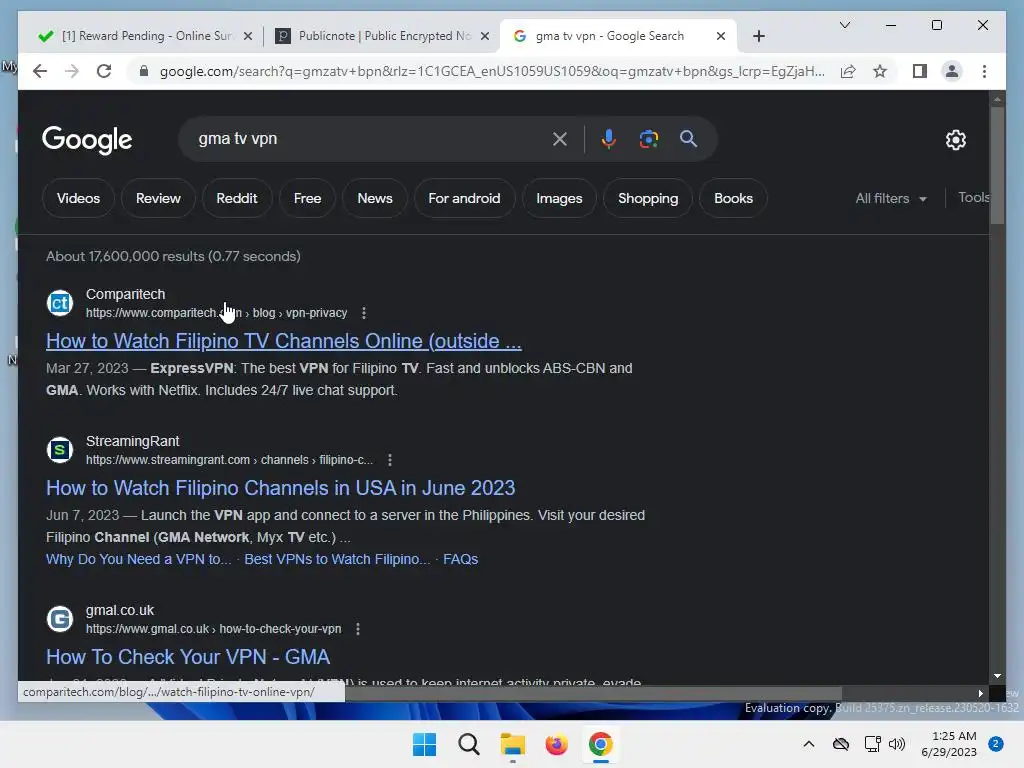Open a new browser tab
This screenshot has width=1024, height=768.
point(759,36)
